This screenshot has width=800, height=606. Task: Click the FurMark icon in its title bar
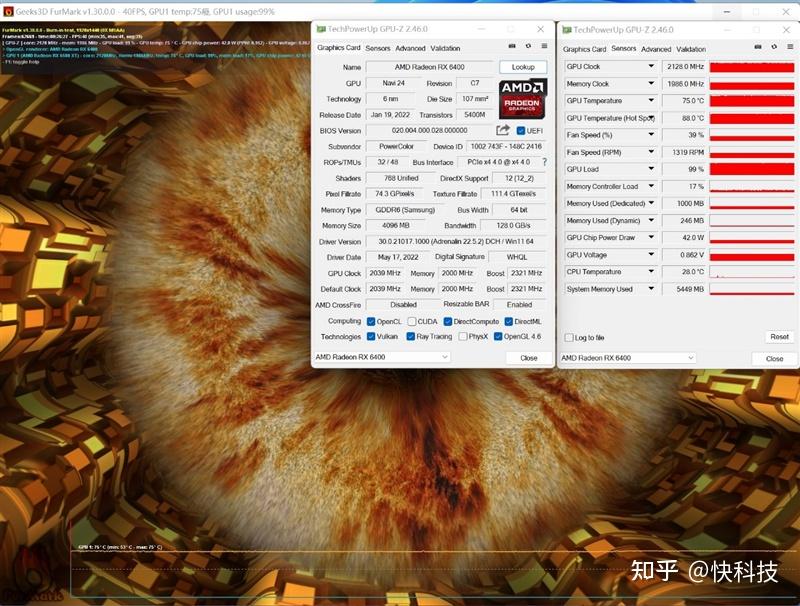(x=10, y=9)
